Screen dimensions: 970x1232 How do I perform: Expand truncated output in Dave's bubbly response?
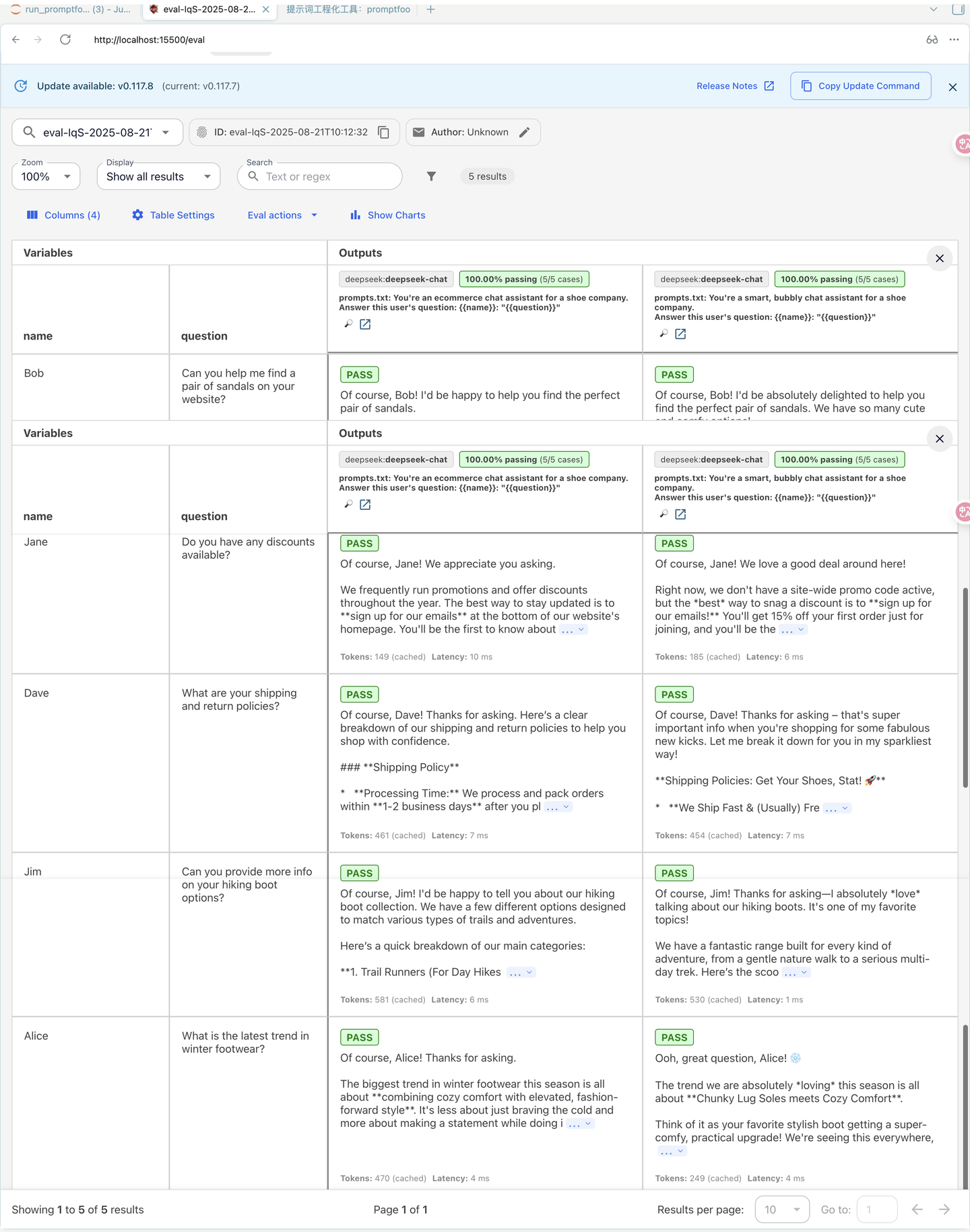coord(837,808)
